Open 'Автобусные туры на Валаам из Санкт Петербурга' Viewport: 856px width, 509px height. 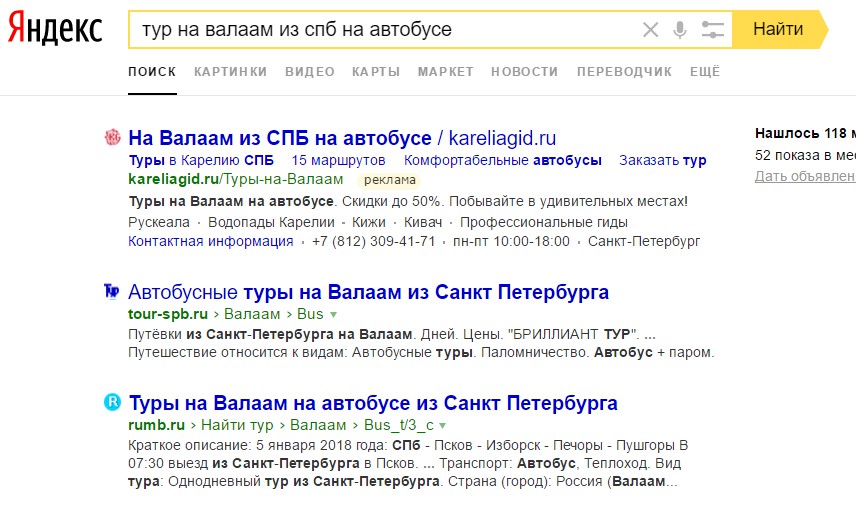(x=368, y=292)
